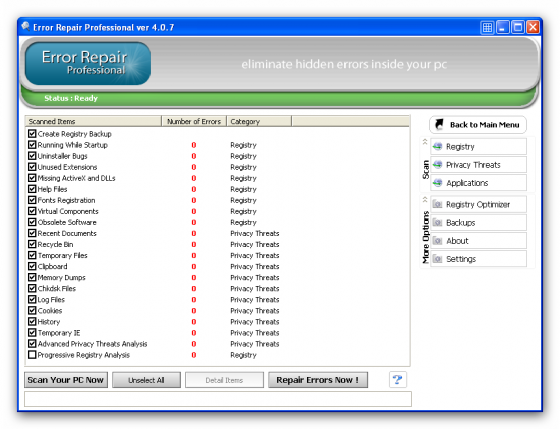Click the Privacy Threats scan globe icon

click(438, 165)
